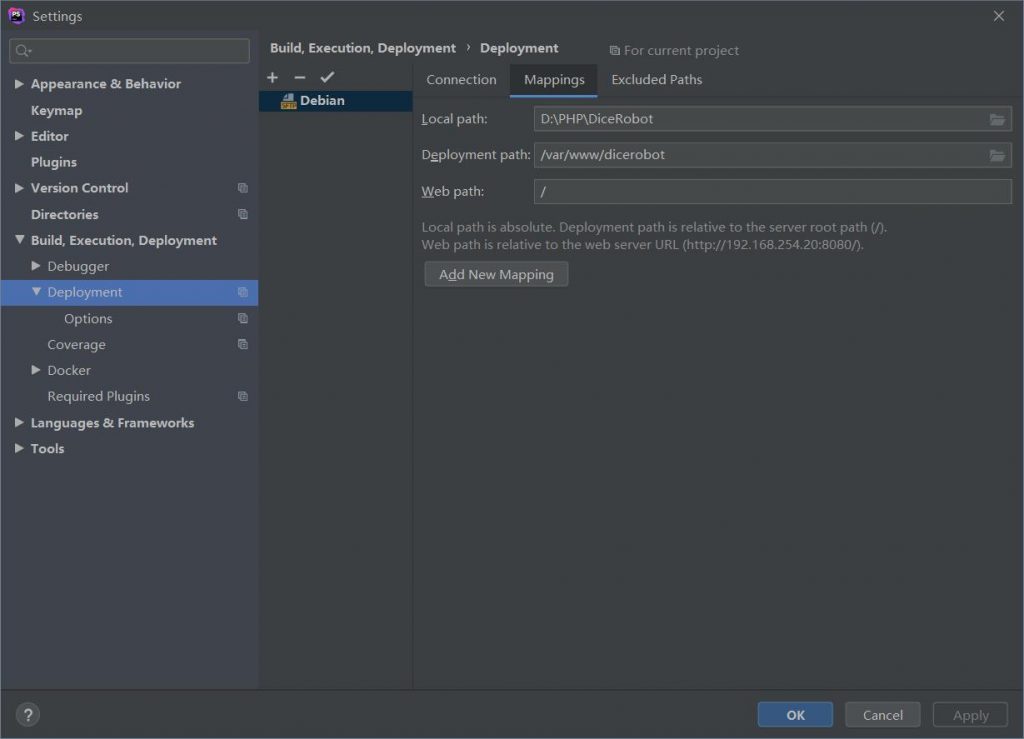The image size is (1024, 739).
Task: Confirm settings with OK button
Action: coord(795,715)
